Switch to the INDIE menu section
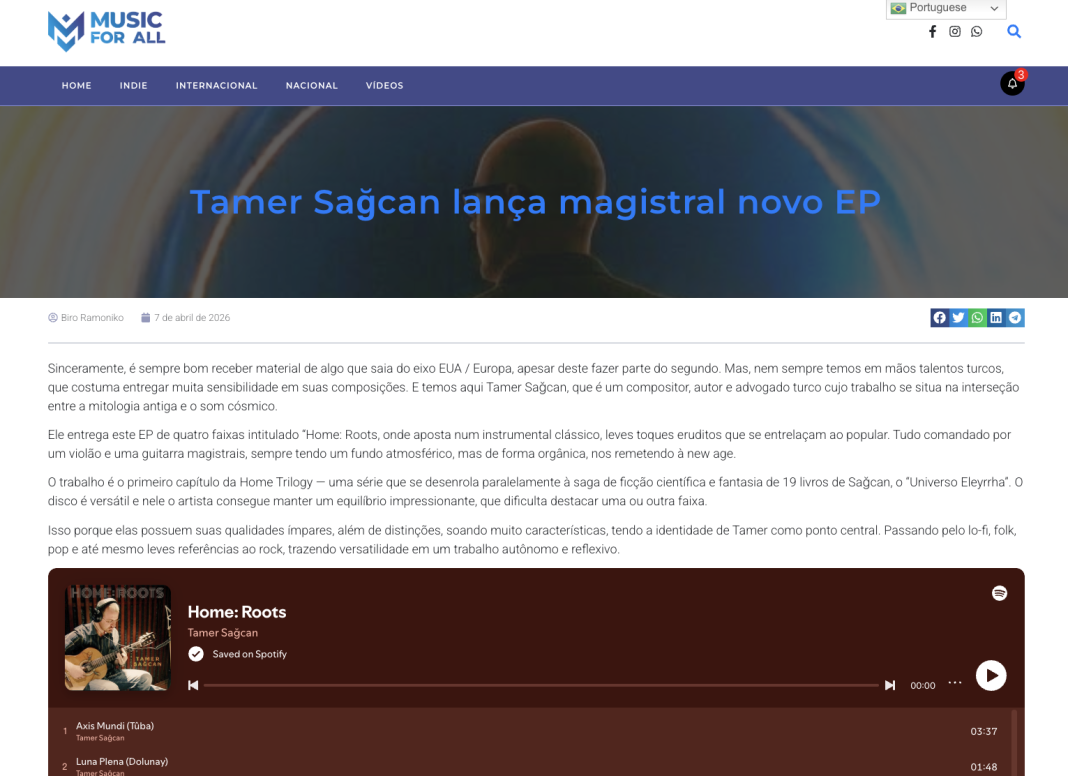 (x=133, y=85)
